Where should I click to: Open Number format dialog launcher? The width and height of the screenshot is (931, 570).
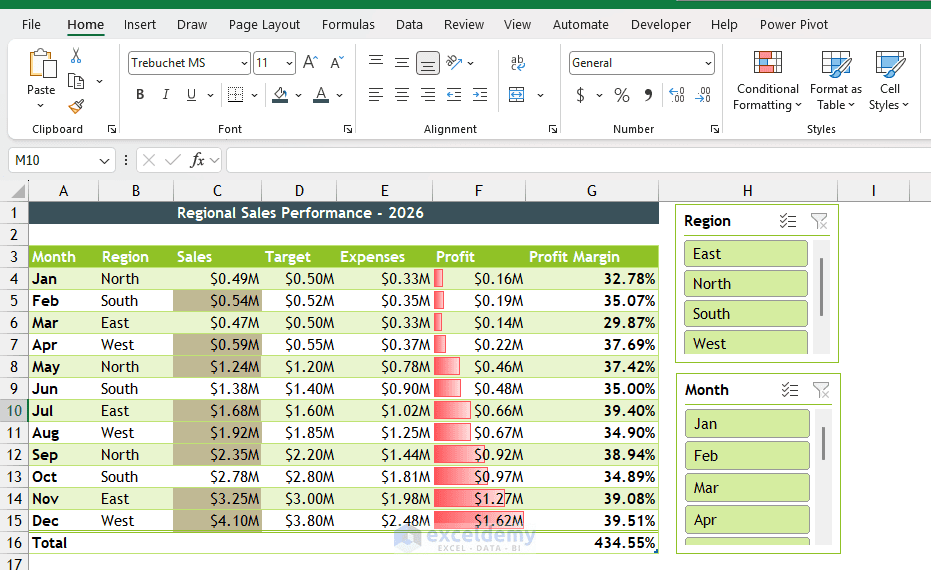pos(715,129)
